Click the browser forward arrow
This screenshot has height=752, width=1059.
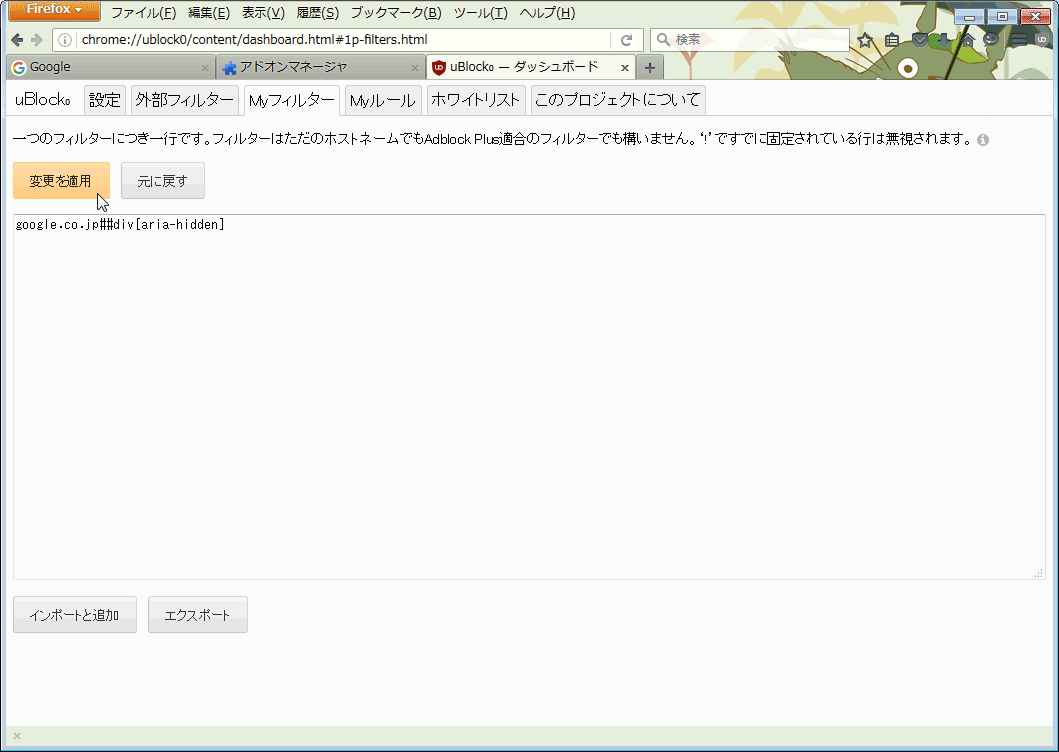pos(37,40)
